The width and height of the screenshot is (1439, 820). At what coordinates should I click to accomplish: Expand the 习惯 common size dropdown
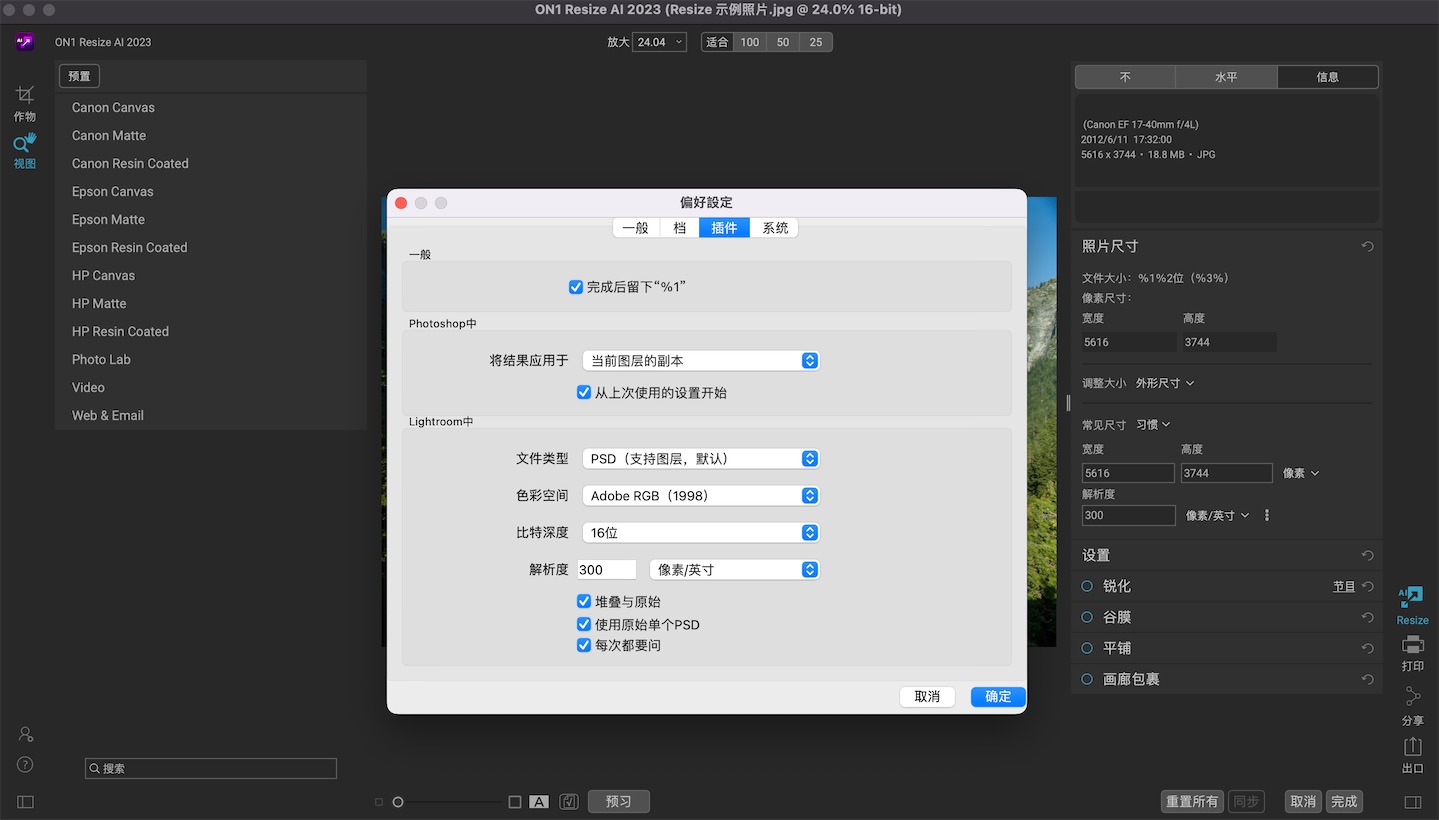click(x=1153, y=425)
